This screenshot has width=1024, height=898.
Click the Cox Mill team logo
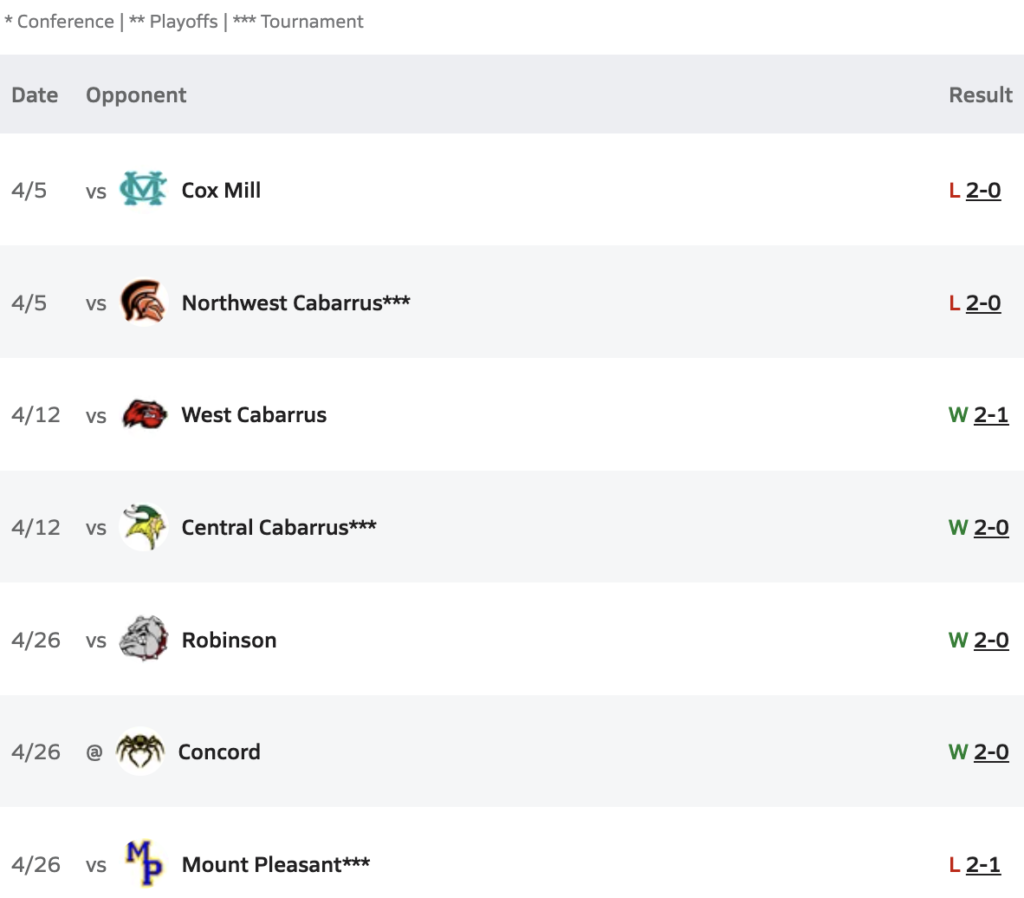[143, 189]
